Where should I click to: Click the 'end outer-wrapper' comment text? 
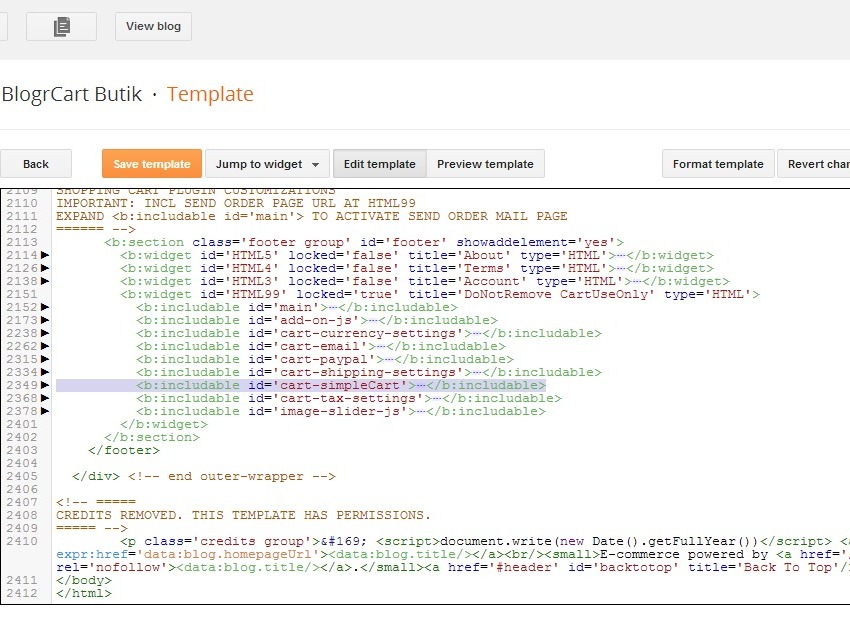click(x=231, y=476)
